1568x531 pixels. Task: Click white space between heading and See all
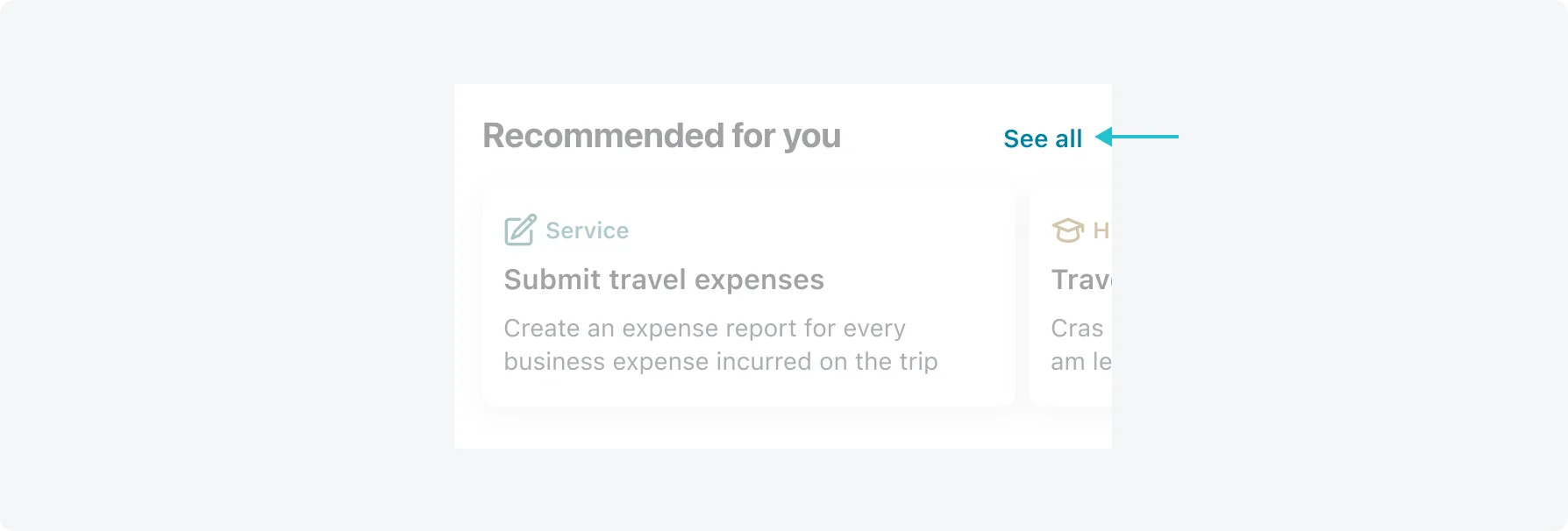921,137
